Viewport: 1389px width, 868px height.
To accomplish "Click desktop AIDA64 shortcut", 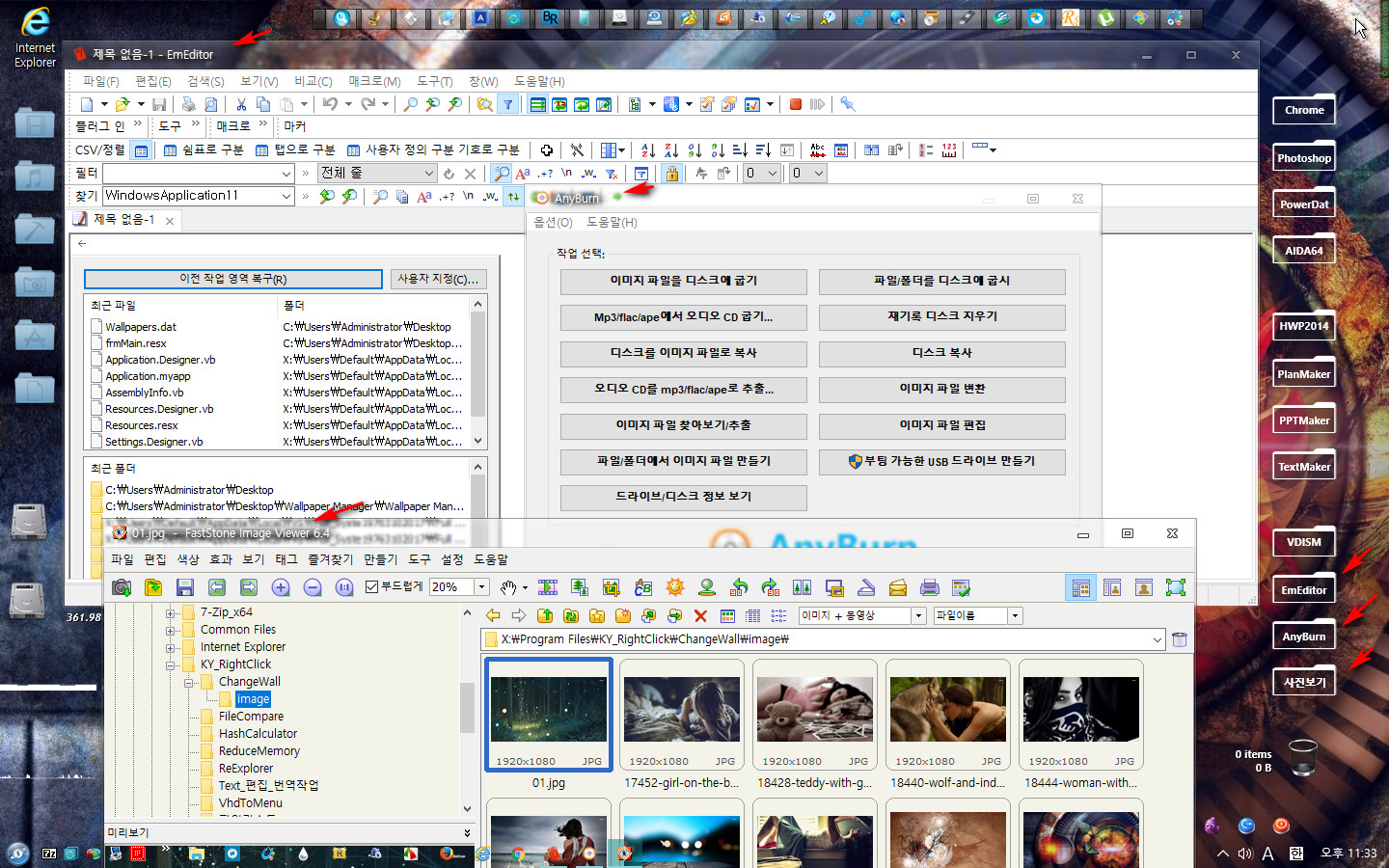I will coord(1304,250).
